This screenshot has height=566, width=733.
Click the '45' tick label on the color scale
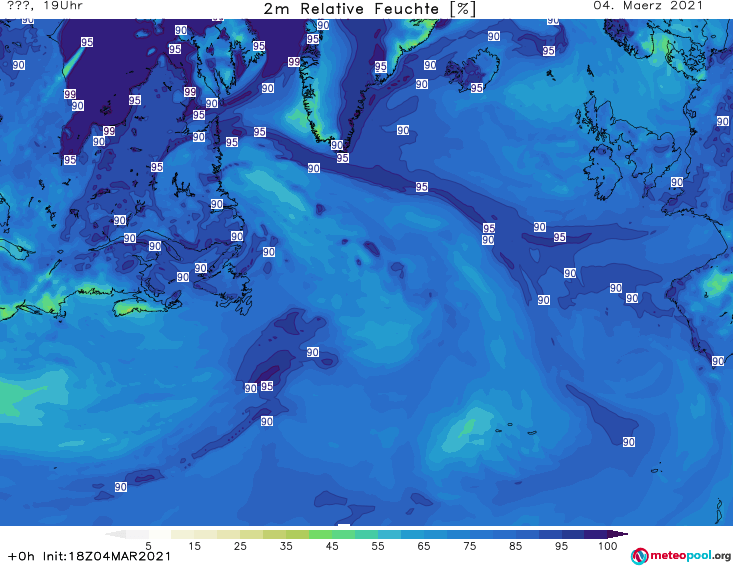332,546
